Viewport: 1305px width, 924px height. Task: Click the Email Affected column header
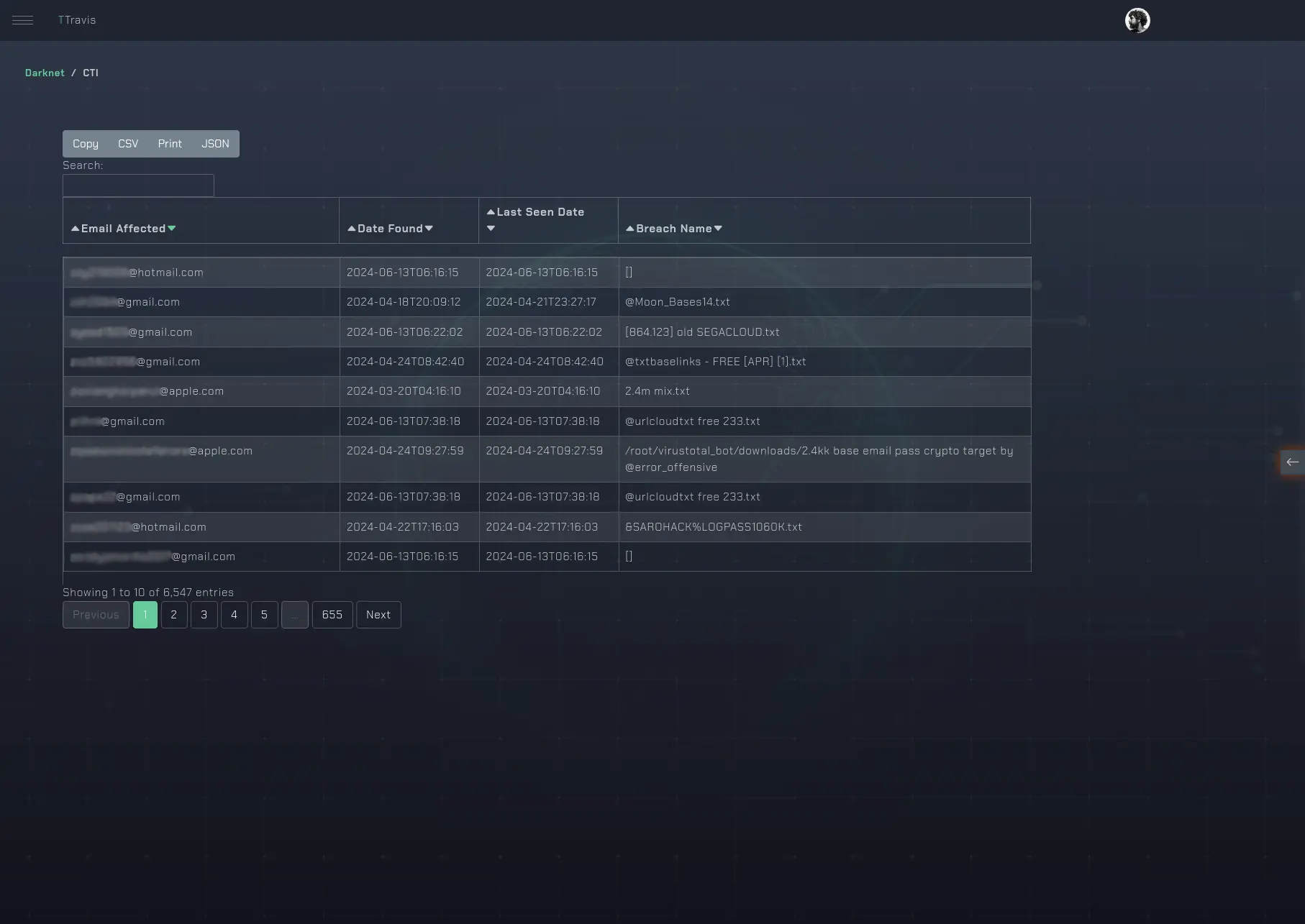coord(201,220)
